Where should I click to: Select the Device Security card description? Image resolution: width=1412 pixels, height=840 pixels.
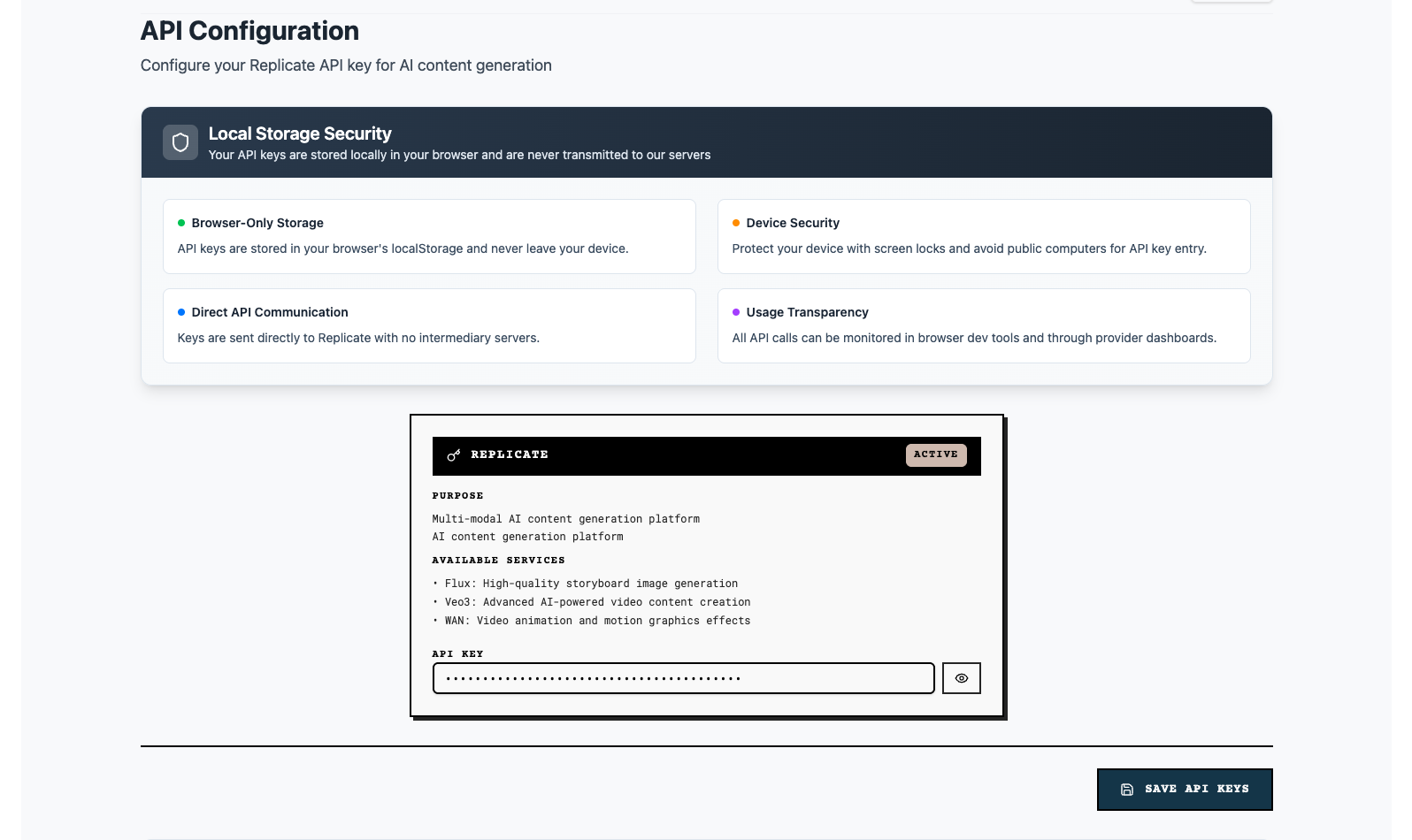(969, 249)
